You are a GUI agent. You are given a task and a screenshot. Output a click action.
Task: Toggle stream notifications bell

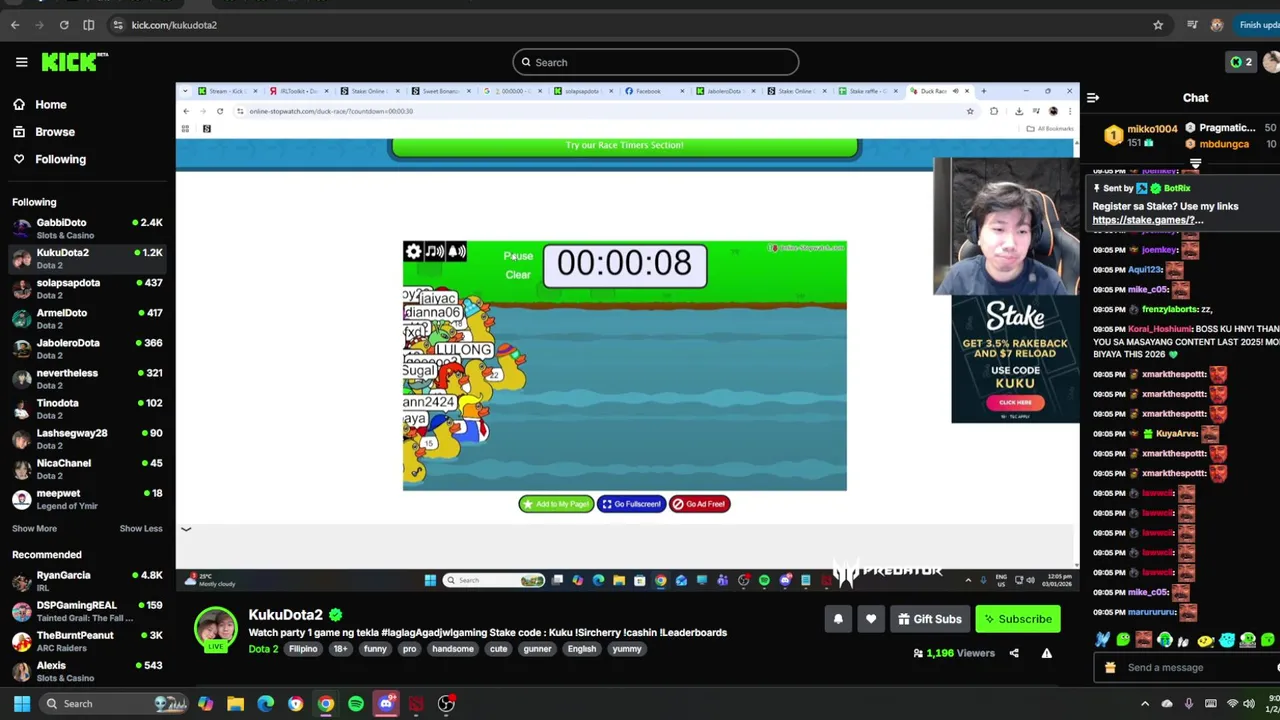tap(838, 619)
